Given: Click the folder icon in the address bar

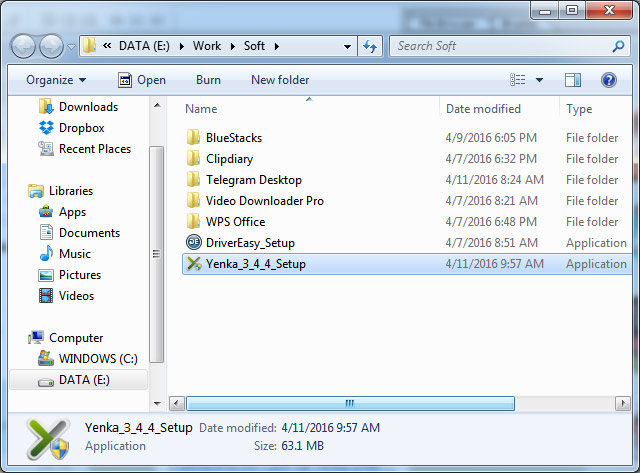Looking at the screenshot, I should [89, 46].
